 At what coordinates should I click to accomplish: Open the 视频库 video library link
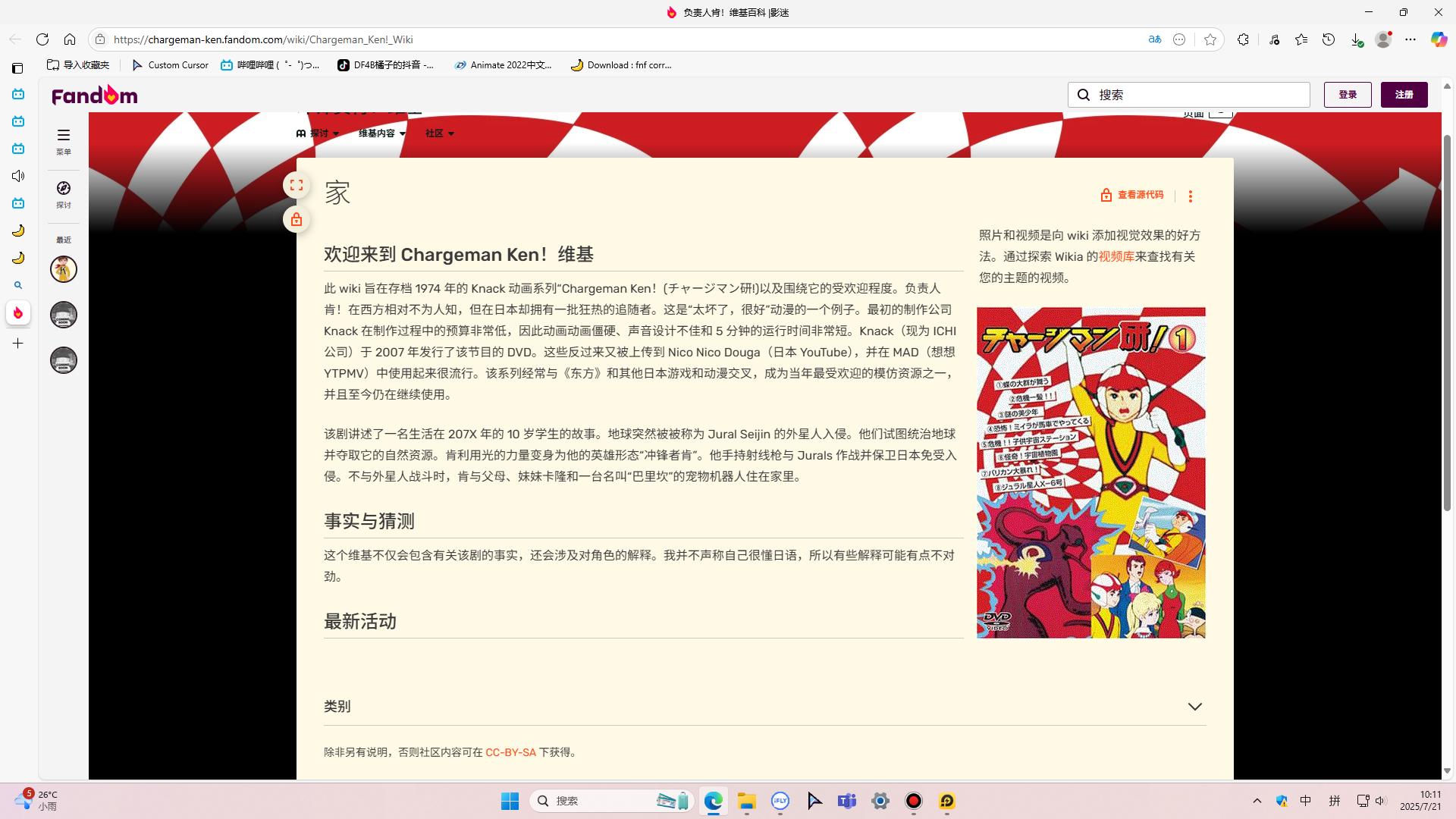pyautogui.click(x=1116, y=257)
